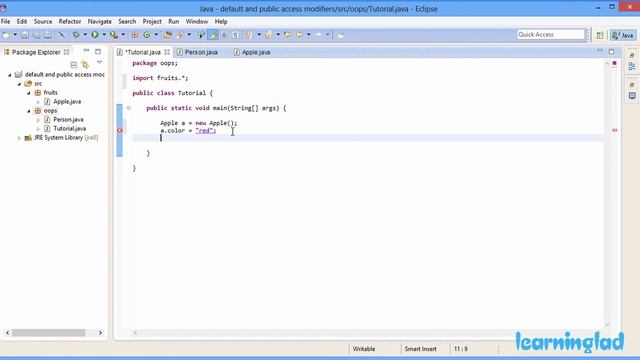Click the Package Explorer horizontal scrollbar
Viewport: 640px width, 360px height.
pyautogui.click(x=49, y=333)
